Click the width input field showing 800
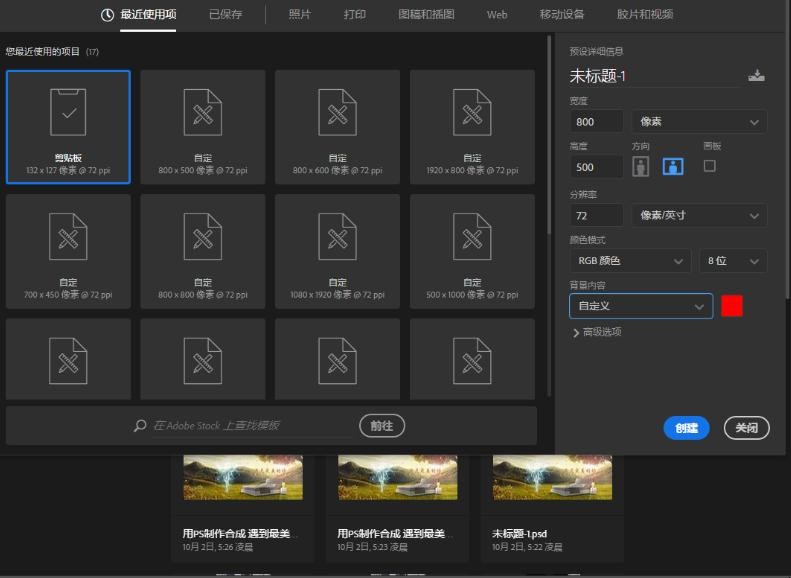This screenshot has height=578, width=791. pyautogui.click(x=596, y=122)
